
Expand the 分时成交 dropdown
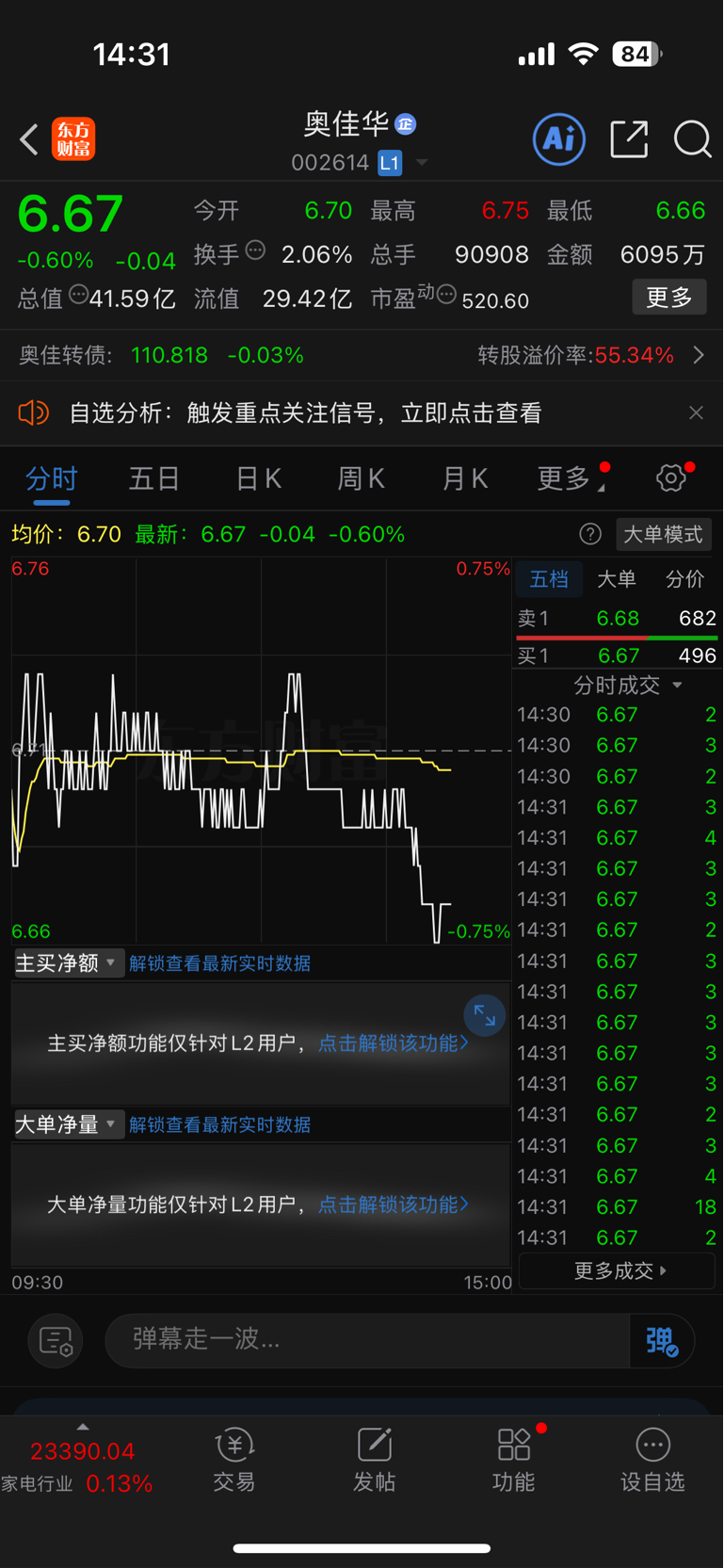click(628, 685)
